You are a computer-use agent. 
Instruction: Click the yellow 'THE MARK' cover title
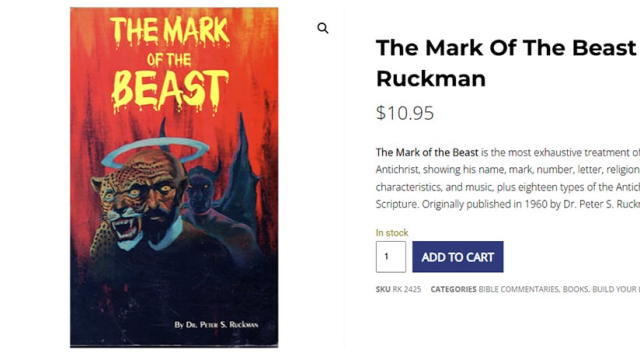click(x=169, y=31)
